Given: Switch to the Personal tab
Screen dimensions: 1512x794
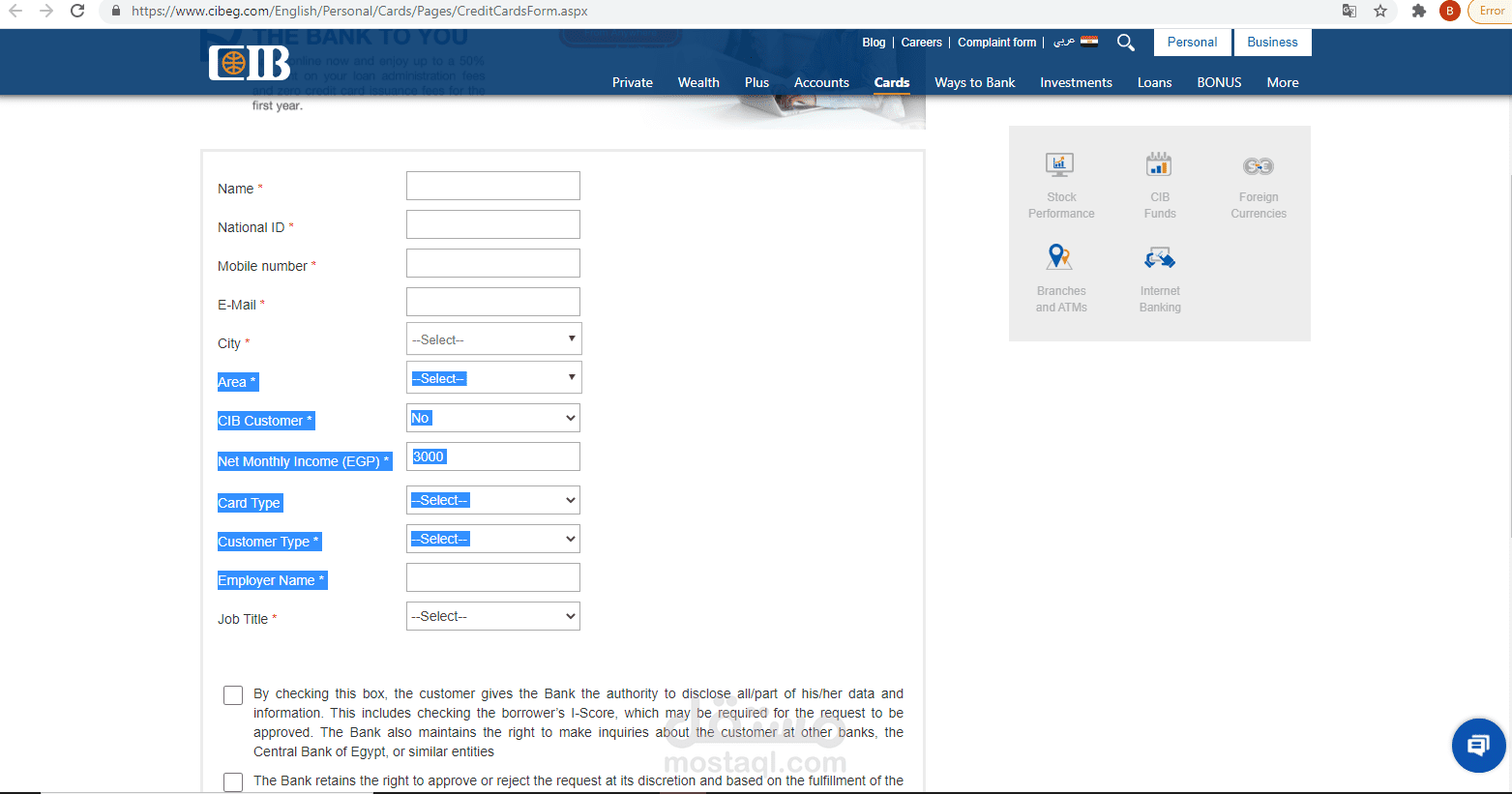Looking at the screenshot, I should click(1192, 43).
